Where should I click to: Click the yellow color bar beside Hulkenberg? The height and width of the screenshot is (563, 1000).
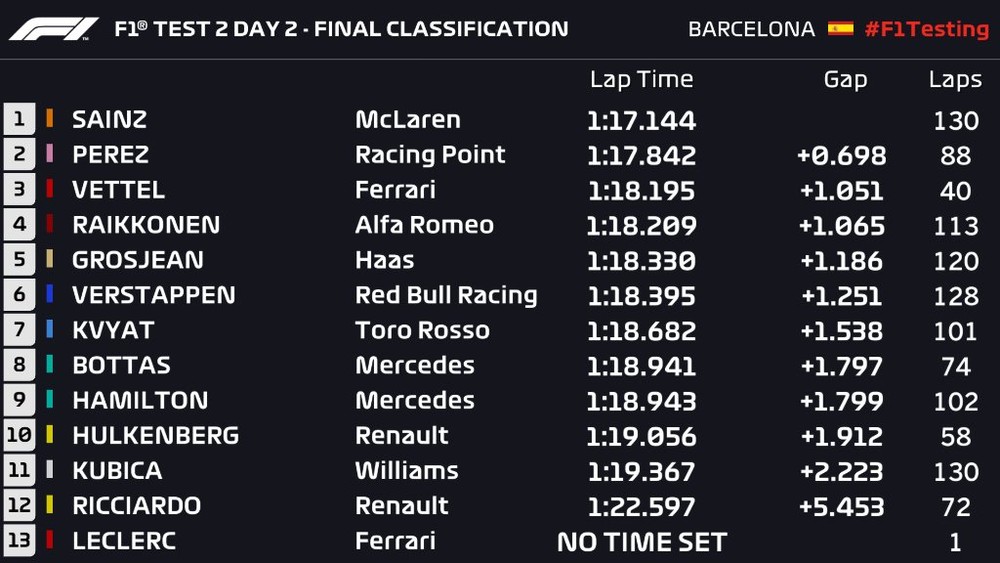coord(50,436)
